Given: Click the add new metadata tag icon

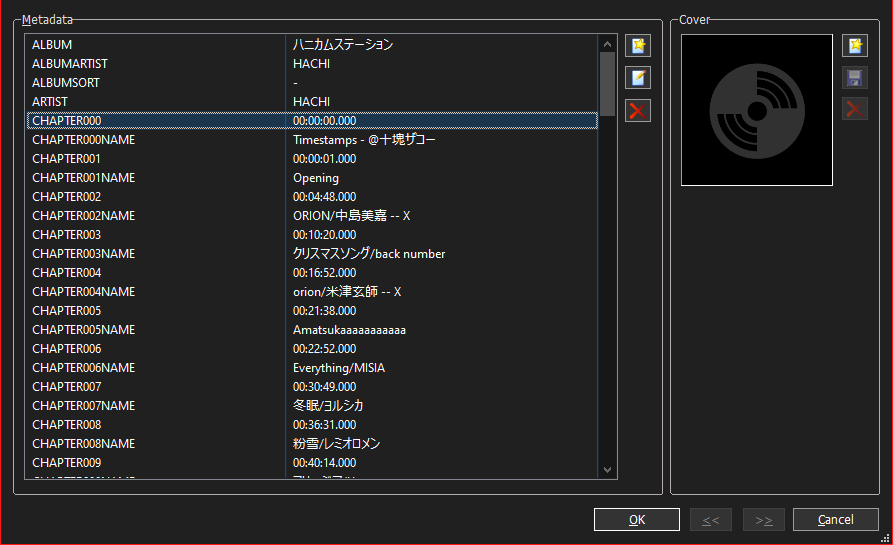Looking at the screenshot, I should [x=638, y=46].
